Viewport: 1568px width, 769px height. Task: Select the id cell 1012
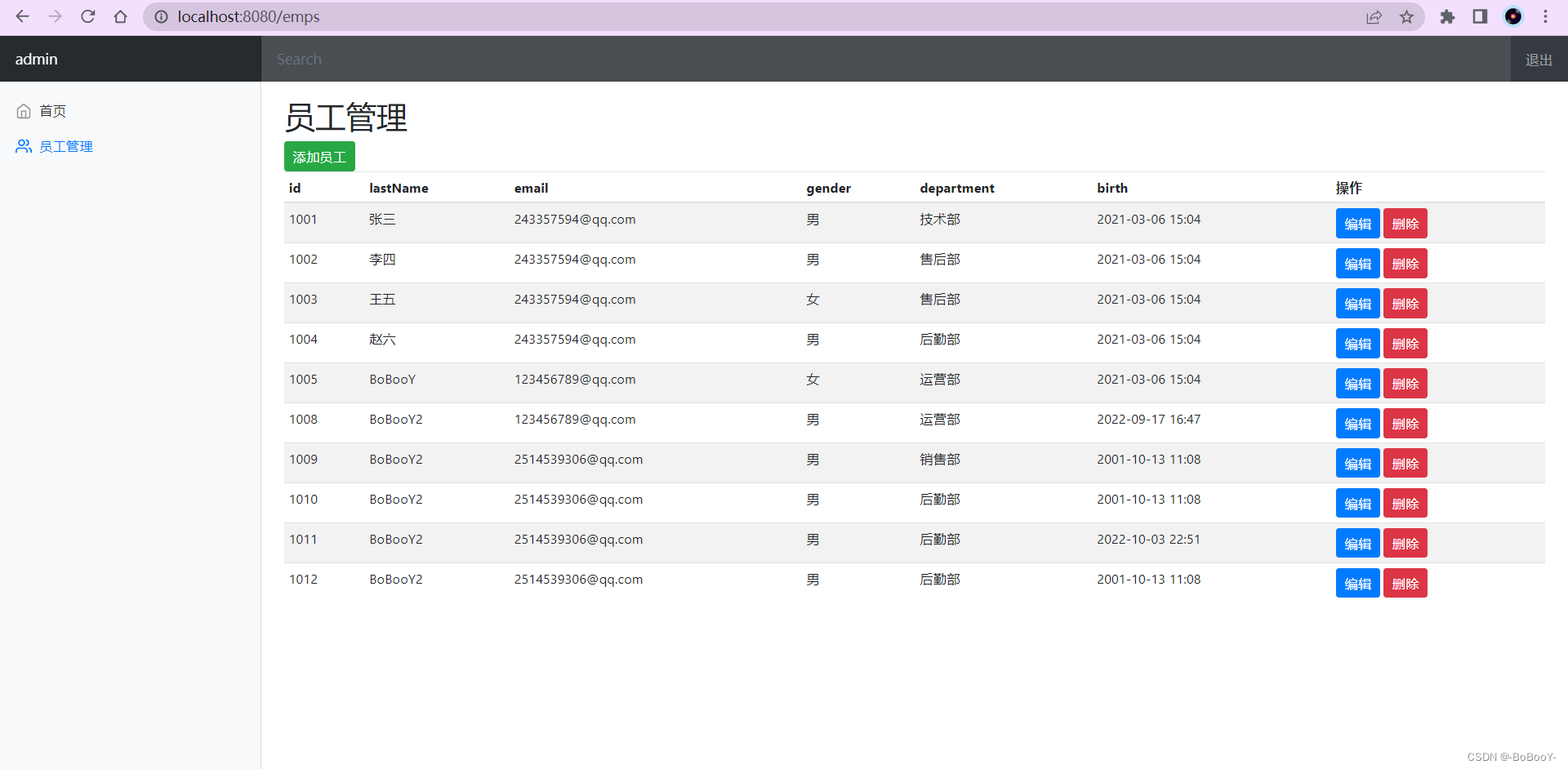coord(303,579)
